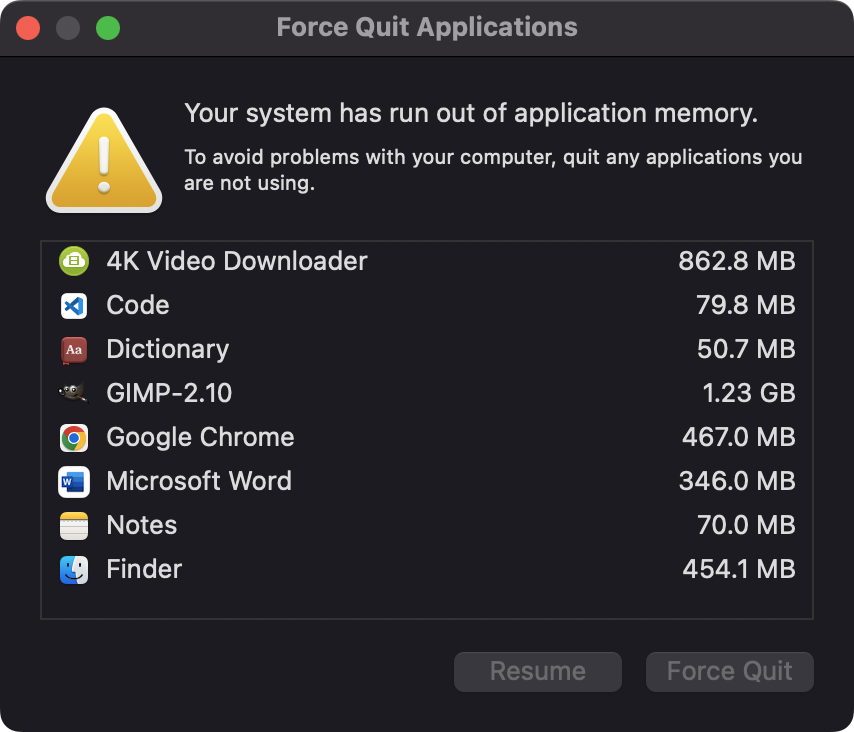Click the 4K Video Downloader app icon
This screenshot has height=732, width=854.
[x=74, y=261]
